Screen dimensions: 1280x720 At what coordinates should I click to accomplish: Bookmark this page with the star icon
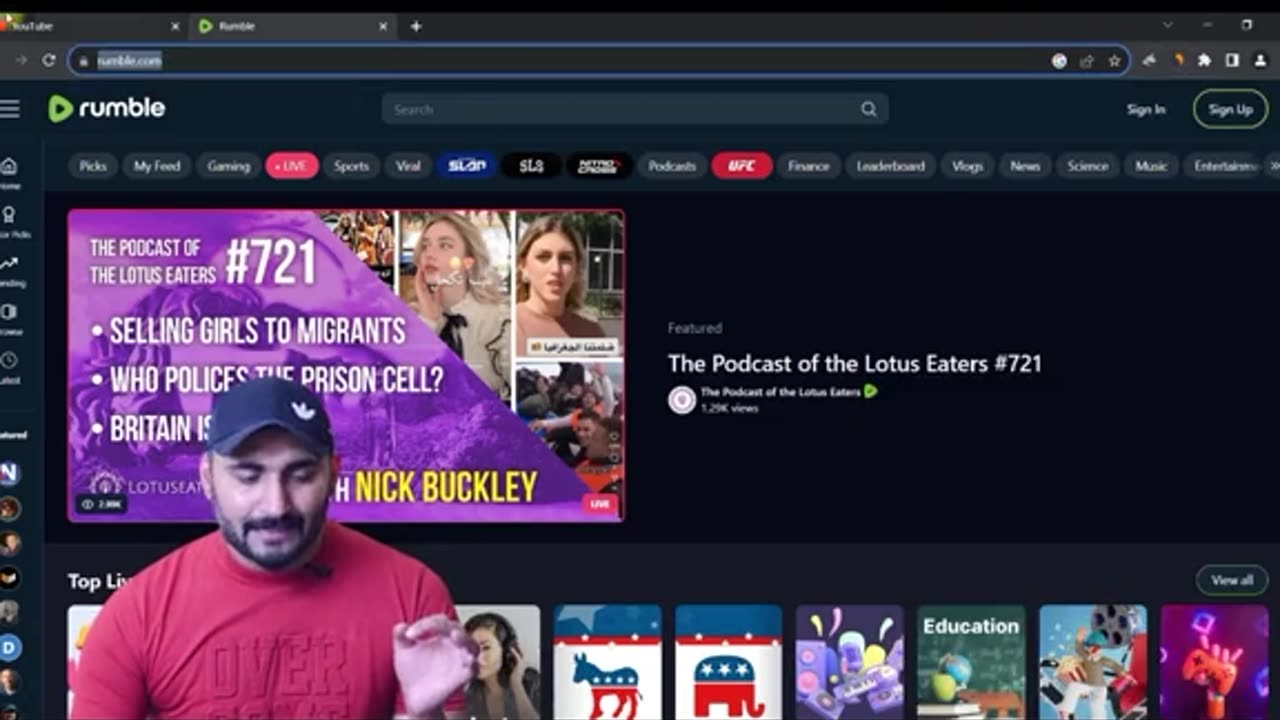tap(1114, 61)
